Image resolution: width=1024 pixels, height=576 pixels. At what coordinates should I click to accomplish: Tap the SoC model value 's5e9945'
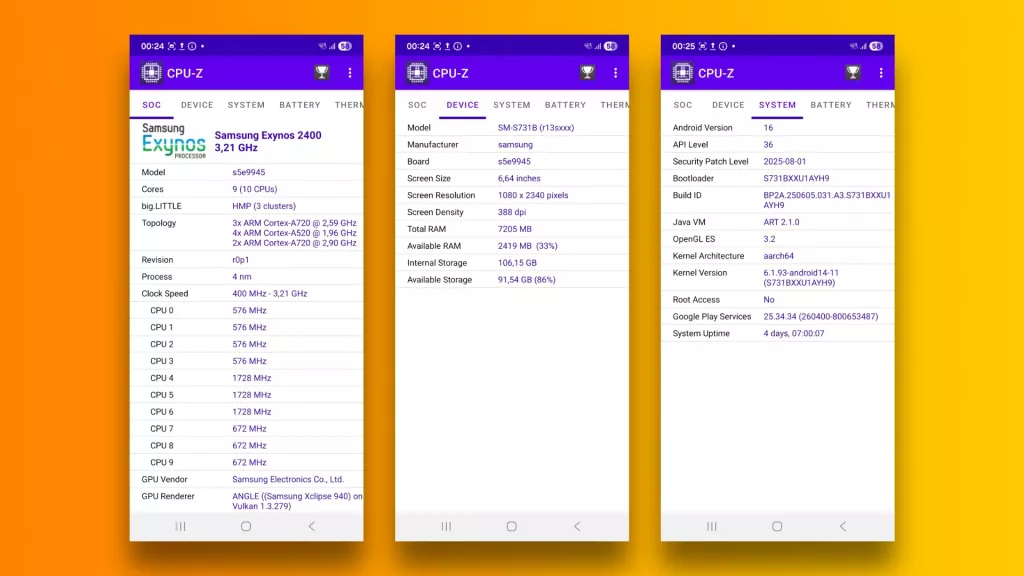point(249,172)
